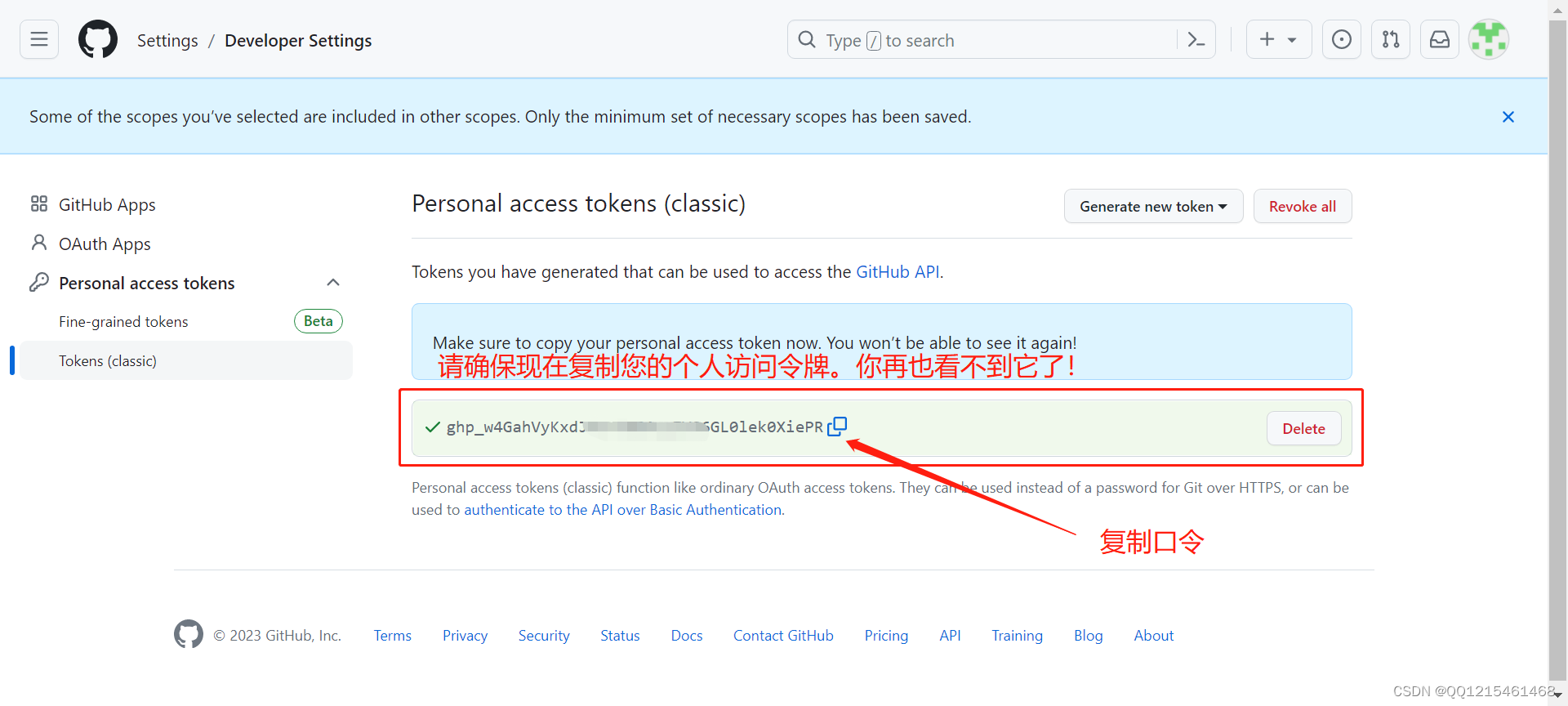This screenshot has width=1568, height=706.
Task: Open Contact GitHub footer link
Action: point(783,636)
